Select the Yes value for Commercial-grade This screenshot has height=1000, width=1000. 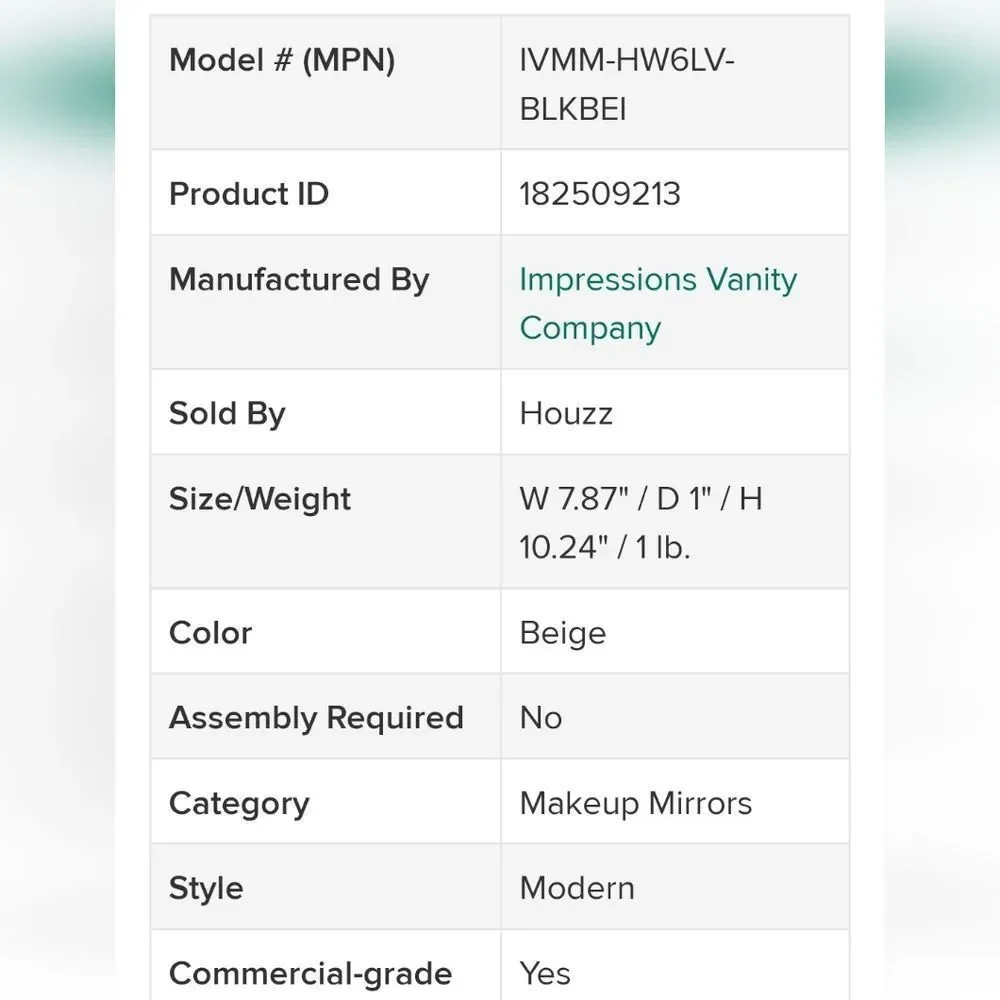point(545,973)
